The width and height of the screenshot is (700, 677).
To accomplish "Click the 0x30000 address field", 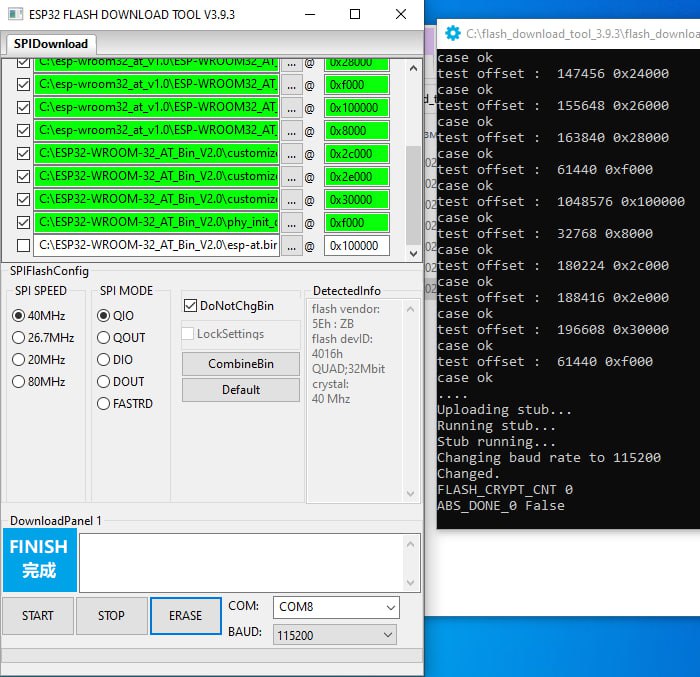I will 357,200.
